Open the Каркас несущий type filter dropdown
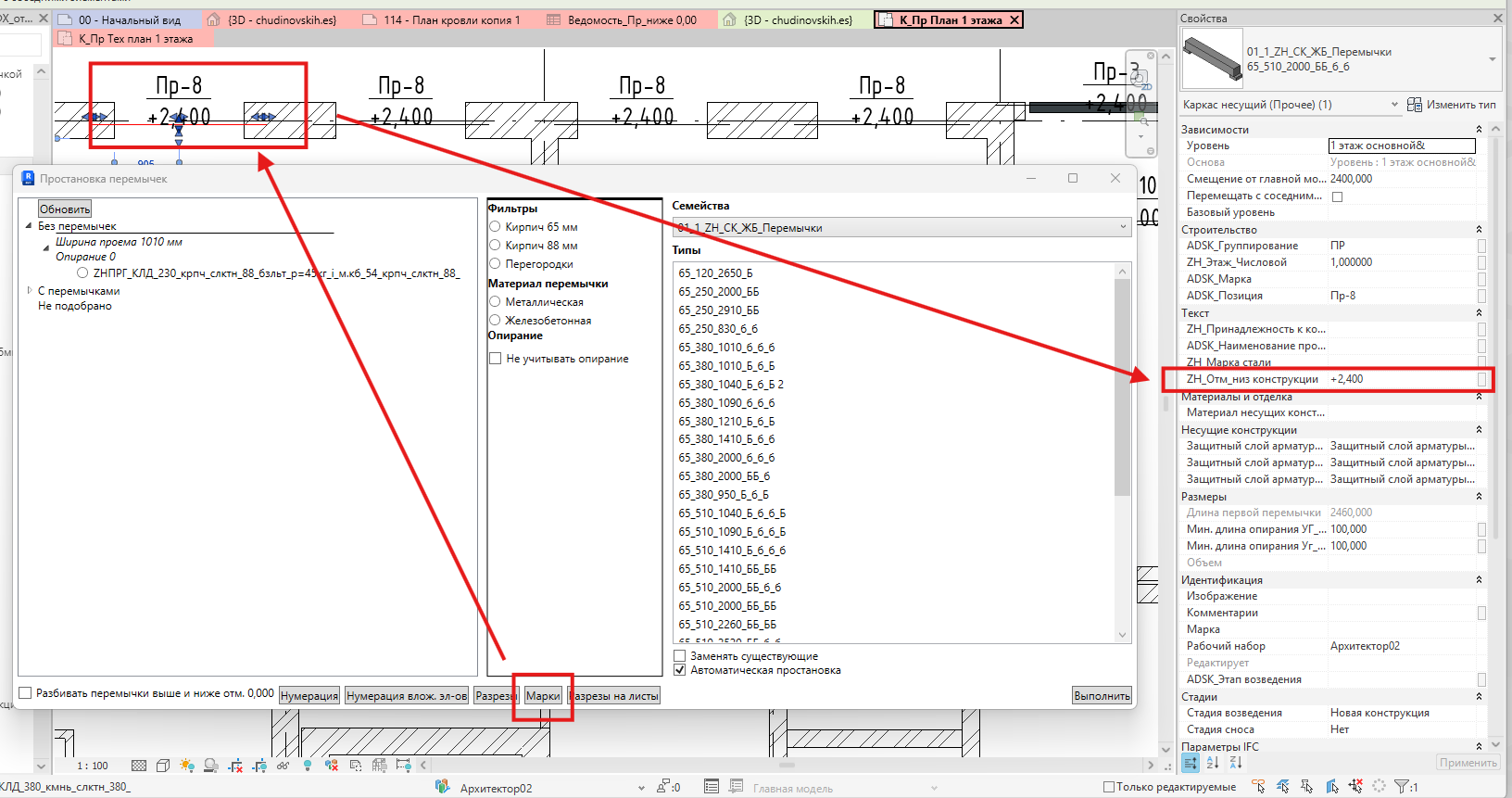1512x798 pixels. tap(1291, 105)
